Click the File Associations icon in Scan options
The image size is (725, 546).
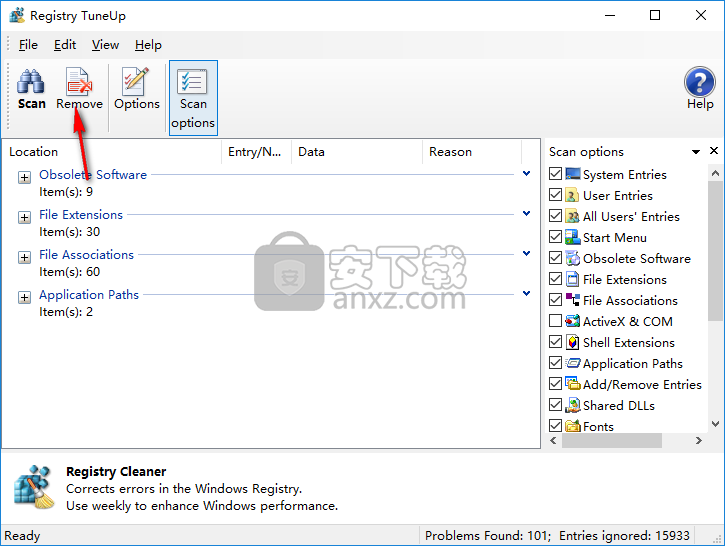click(x=572, y=300)
